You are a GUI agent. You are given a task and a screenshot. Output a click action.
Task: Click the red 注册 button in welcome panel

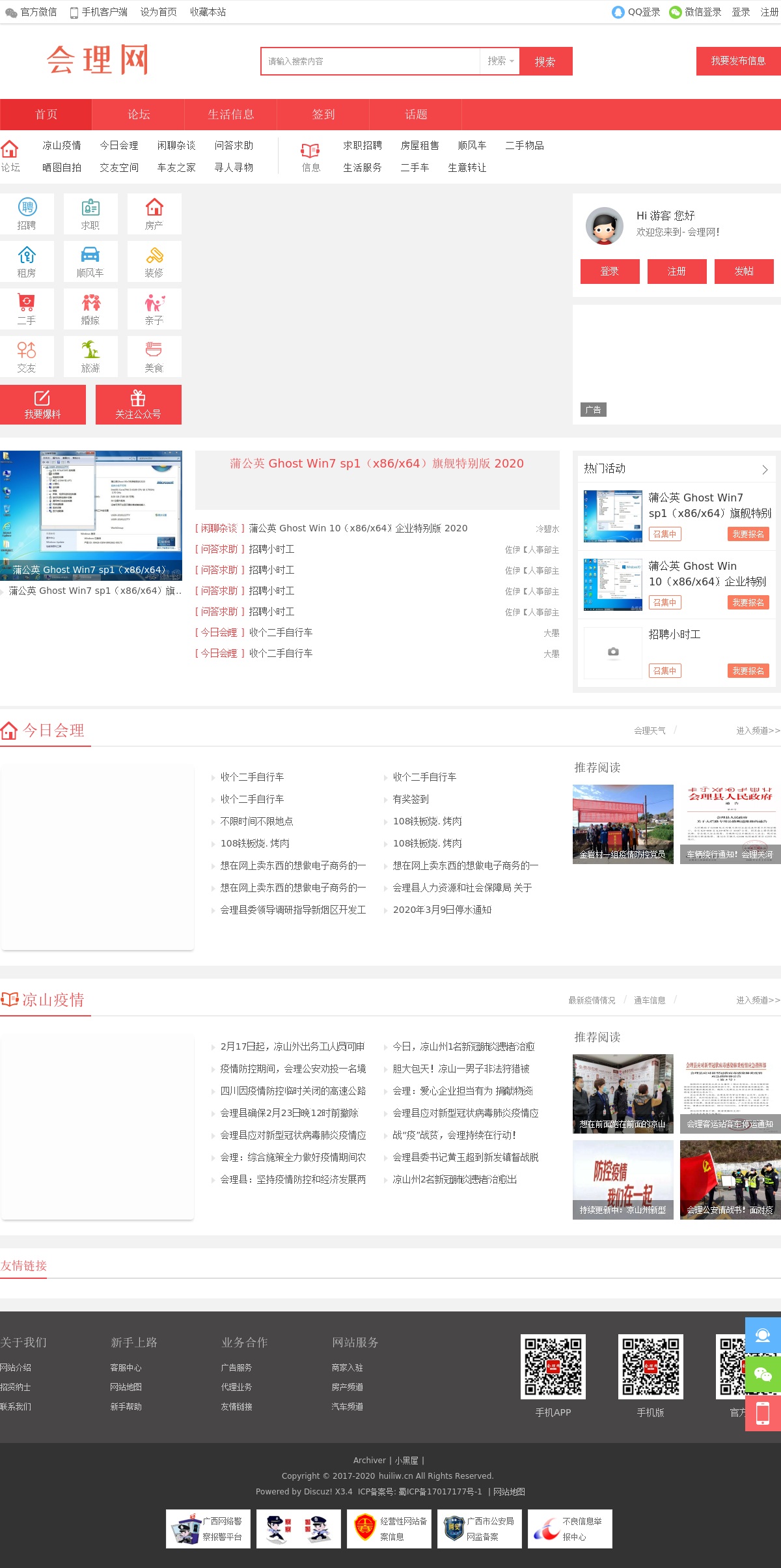(677, 272)
